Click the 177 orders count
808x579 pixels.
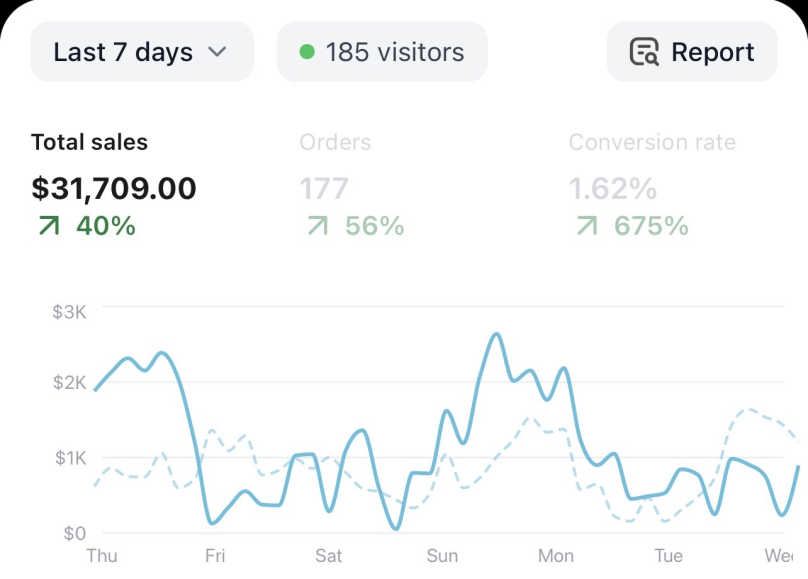[324, 189]
